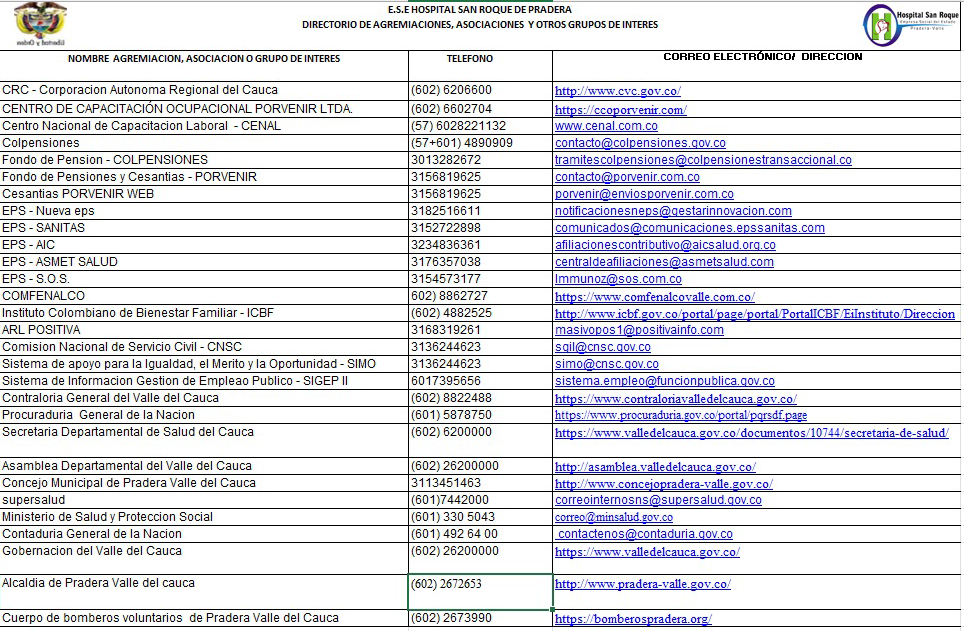Click the ICBF portal link
This screenshot has height=631, width=964.
754,314
